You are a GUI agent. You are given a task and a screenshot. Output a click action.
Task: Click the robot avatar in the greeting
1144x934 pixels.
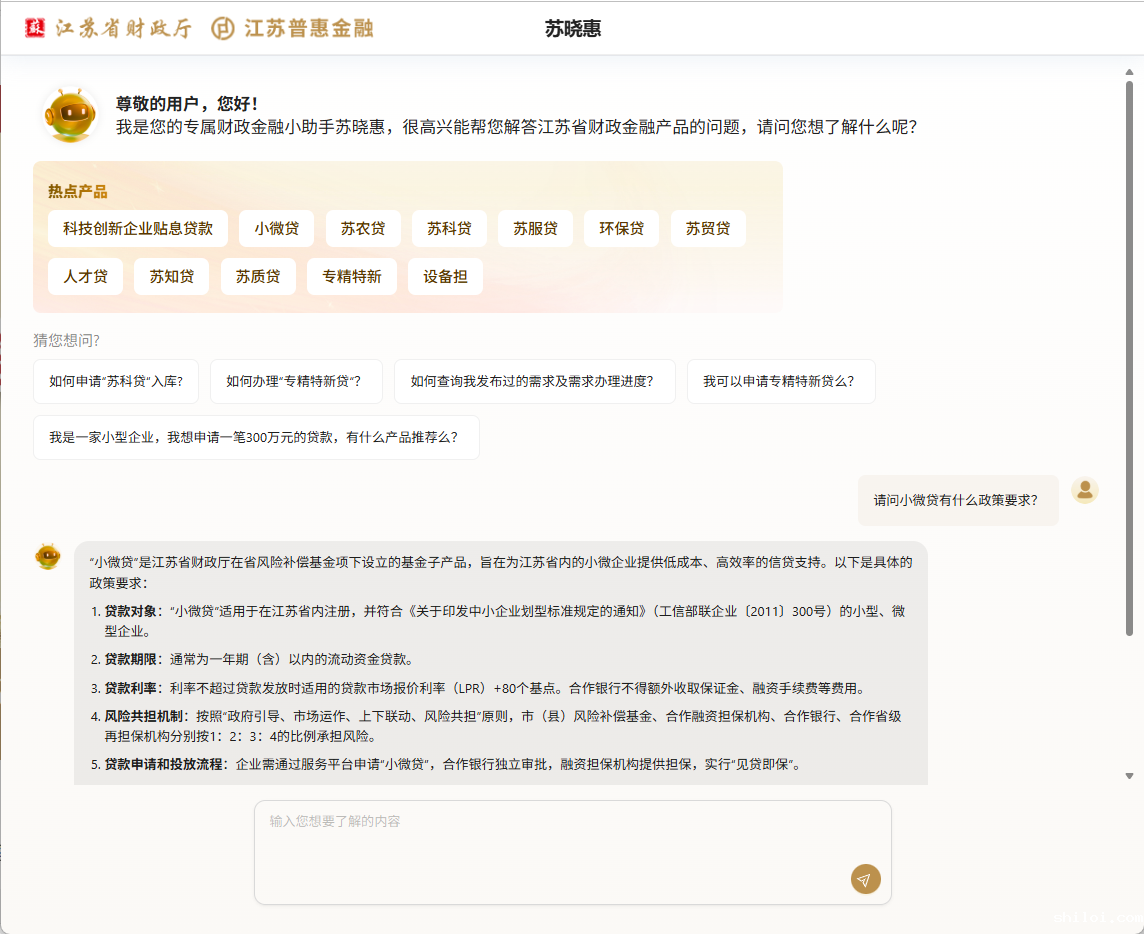point(70,115)
